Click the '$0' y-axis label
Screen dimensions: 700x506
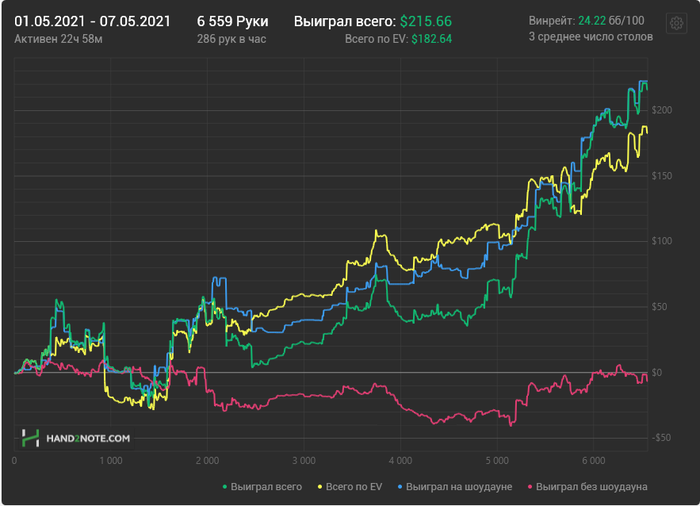[x=657, y=372]
